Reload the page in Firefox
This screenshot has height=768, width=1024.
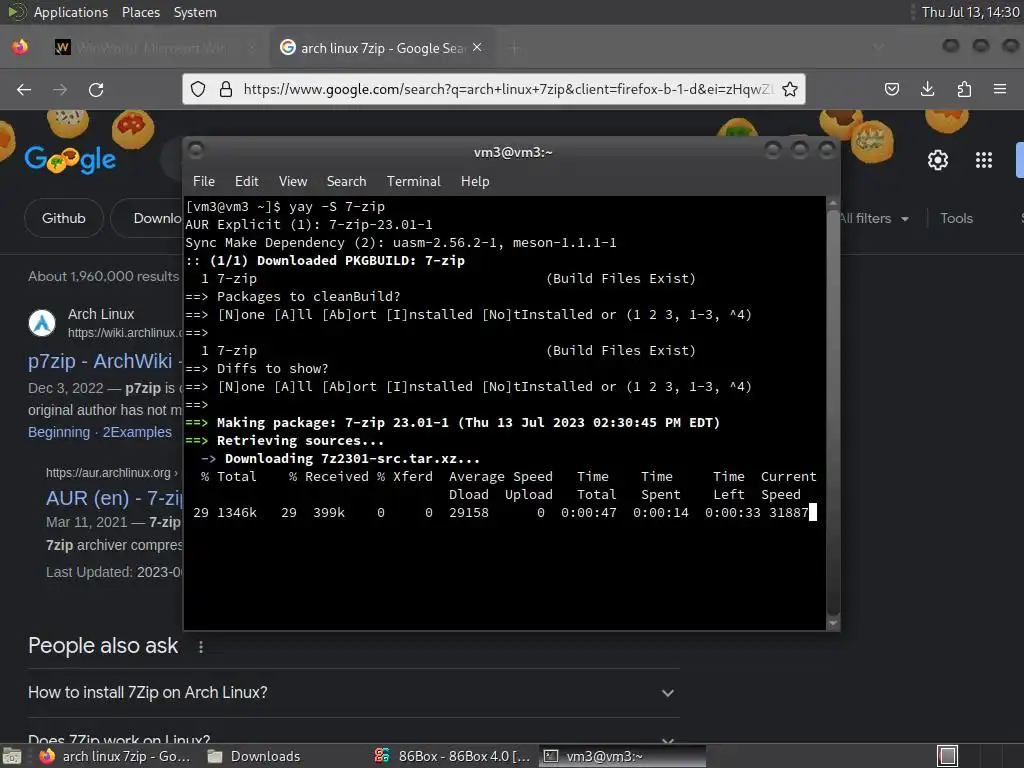[x=96, y=89]
